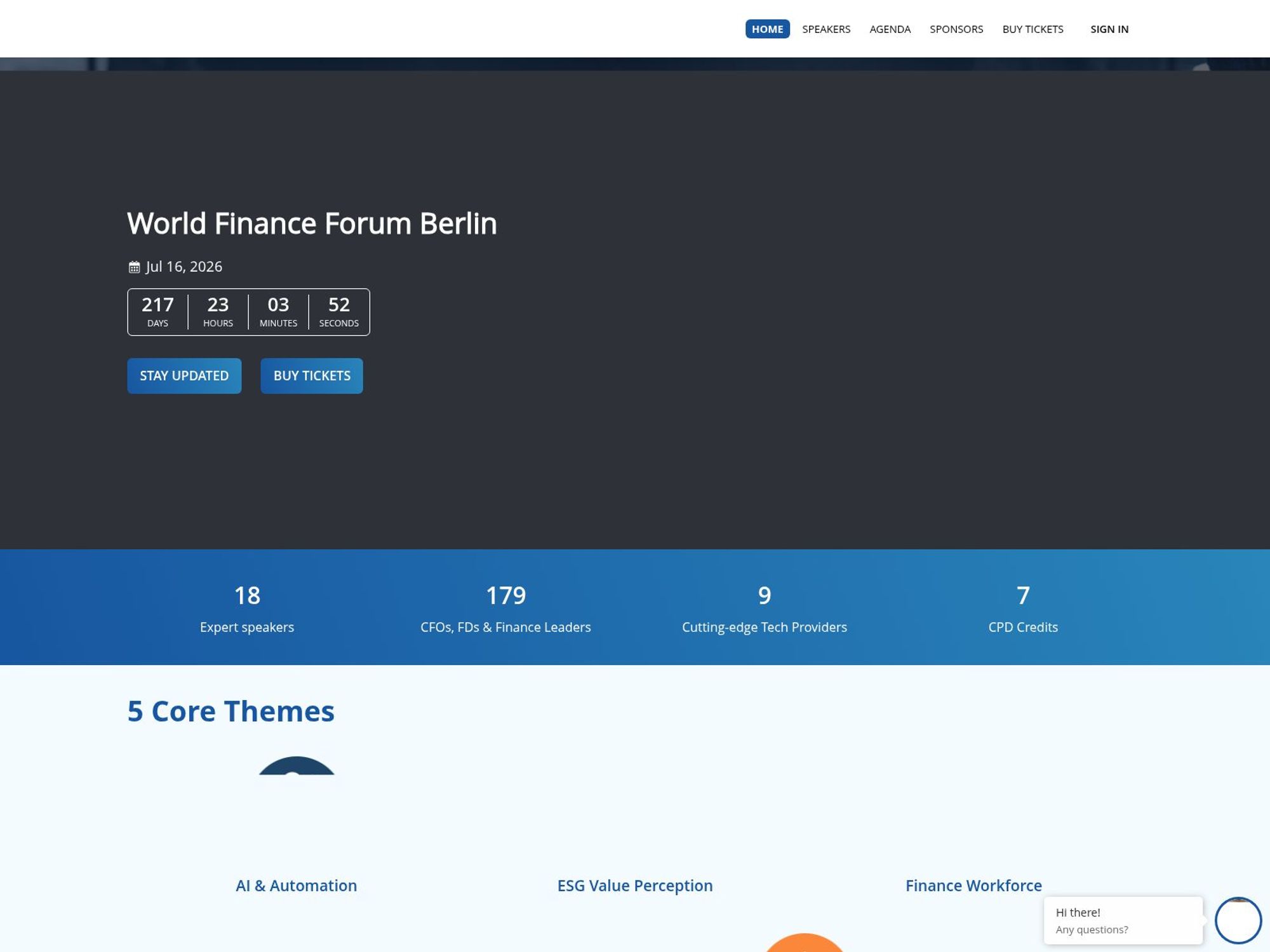Click the blue BUY TICKETS hero button

(x=311, y=375)
